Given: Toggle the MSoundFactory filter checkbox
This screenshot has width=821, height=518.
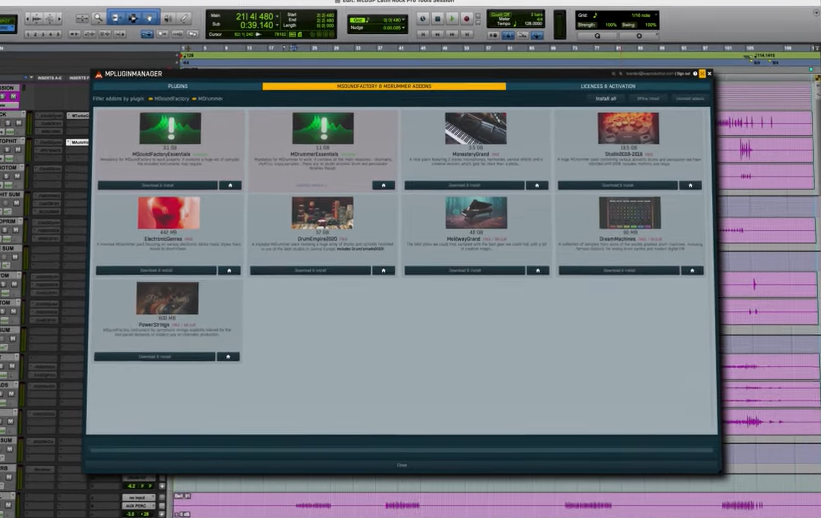Looking at the screenshot, I should point(152,99).
